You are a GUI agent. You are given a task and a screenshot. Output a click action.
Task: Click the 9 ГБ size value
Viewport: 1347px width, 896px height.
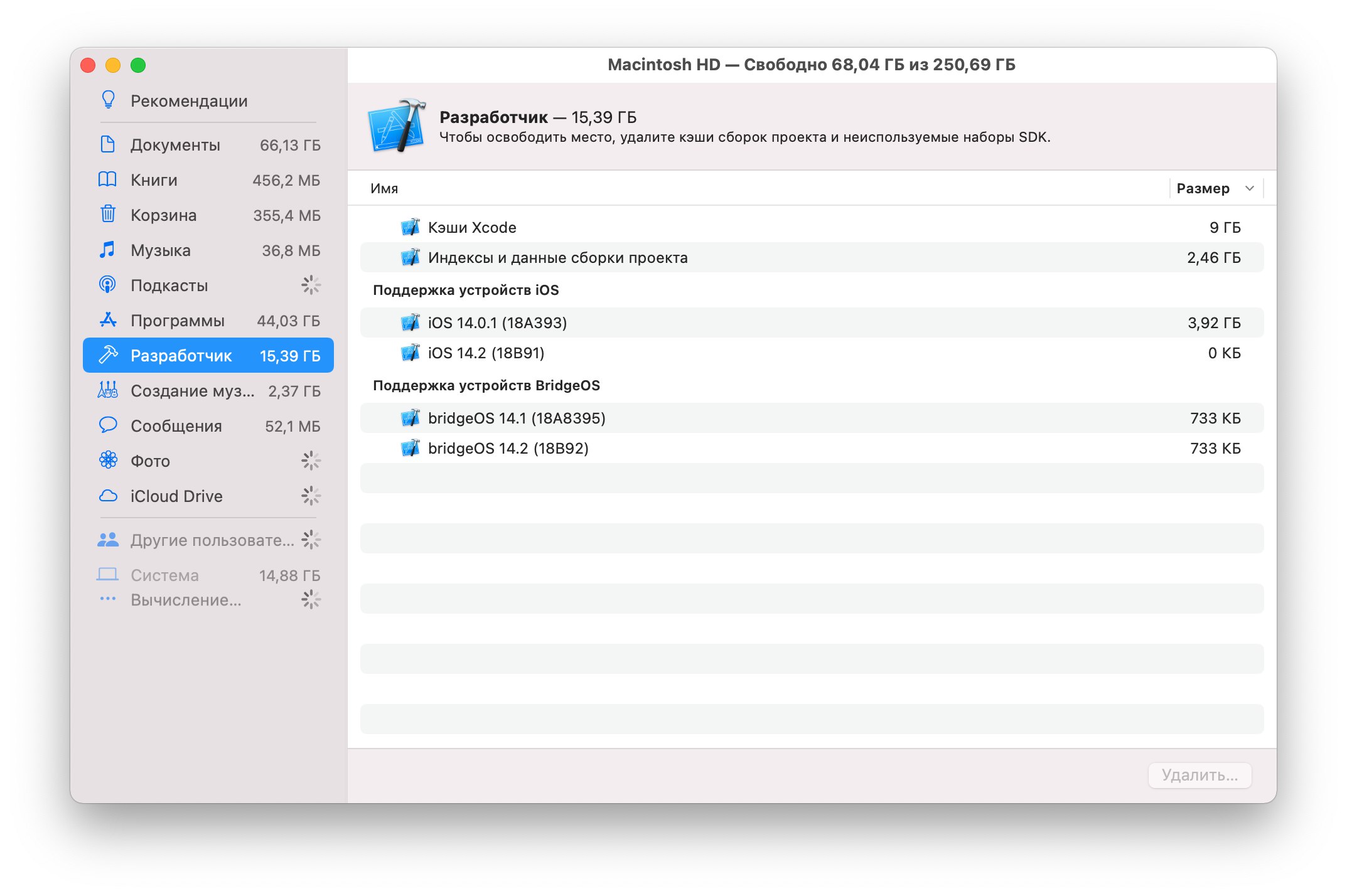click(1225, 227)
